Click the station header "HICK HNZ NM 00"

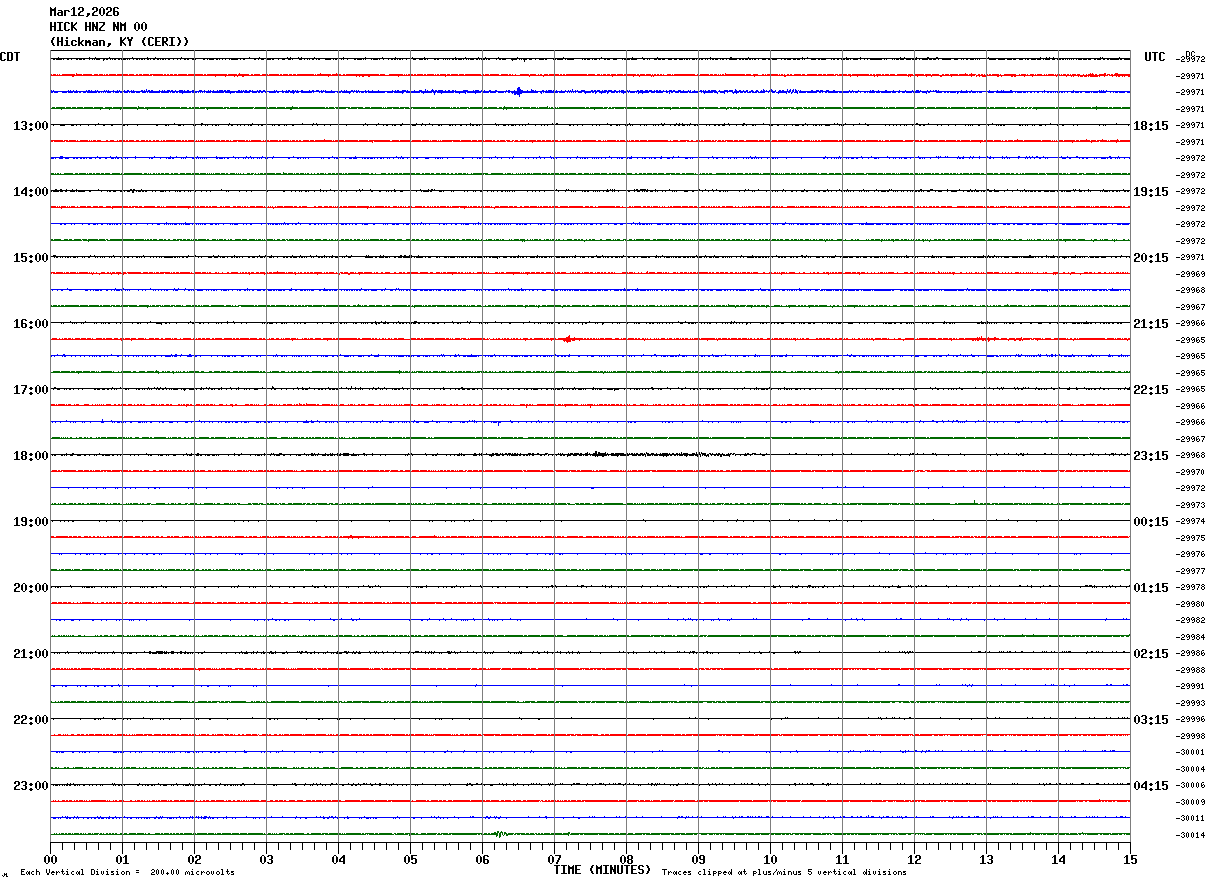tap(98, 27)
